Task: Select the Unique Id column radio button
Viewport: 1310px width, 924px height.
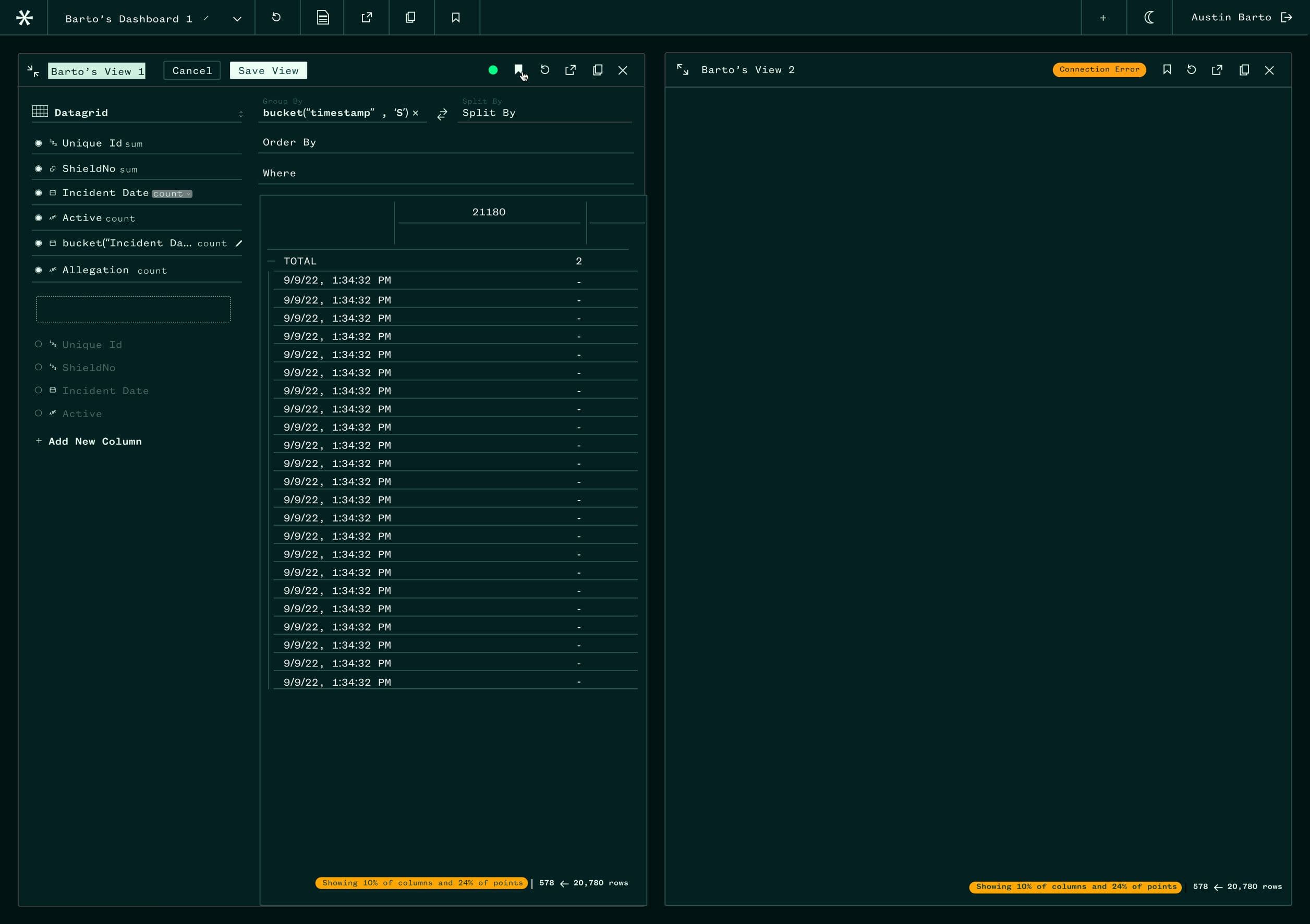Action: pyautogui.click(x=38, y=143)
